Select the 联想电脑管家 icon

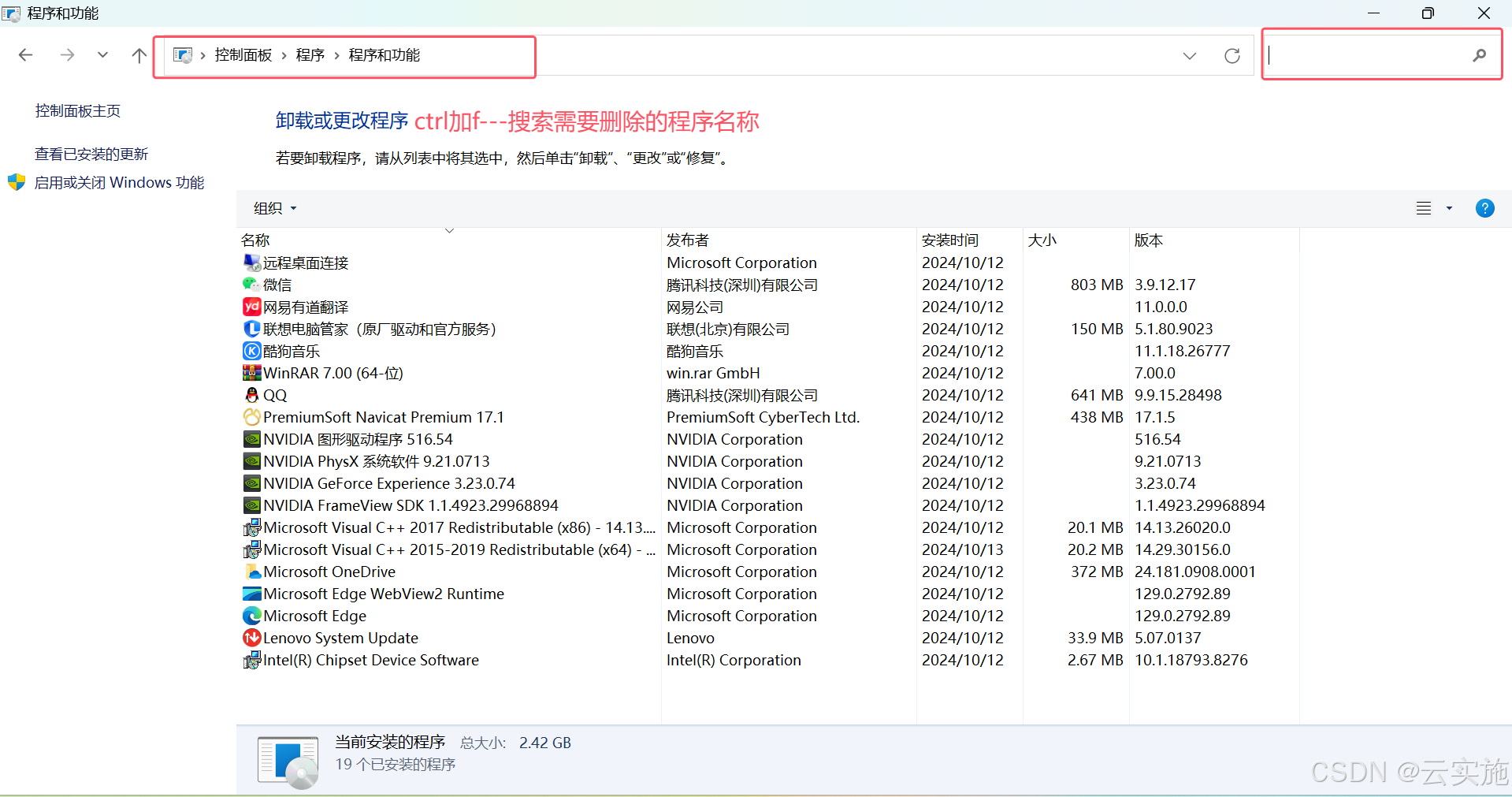(x=252, y=329)
